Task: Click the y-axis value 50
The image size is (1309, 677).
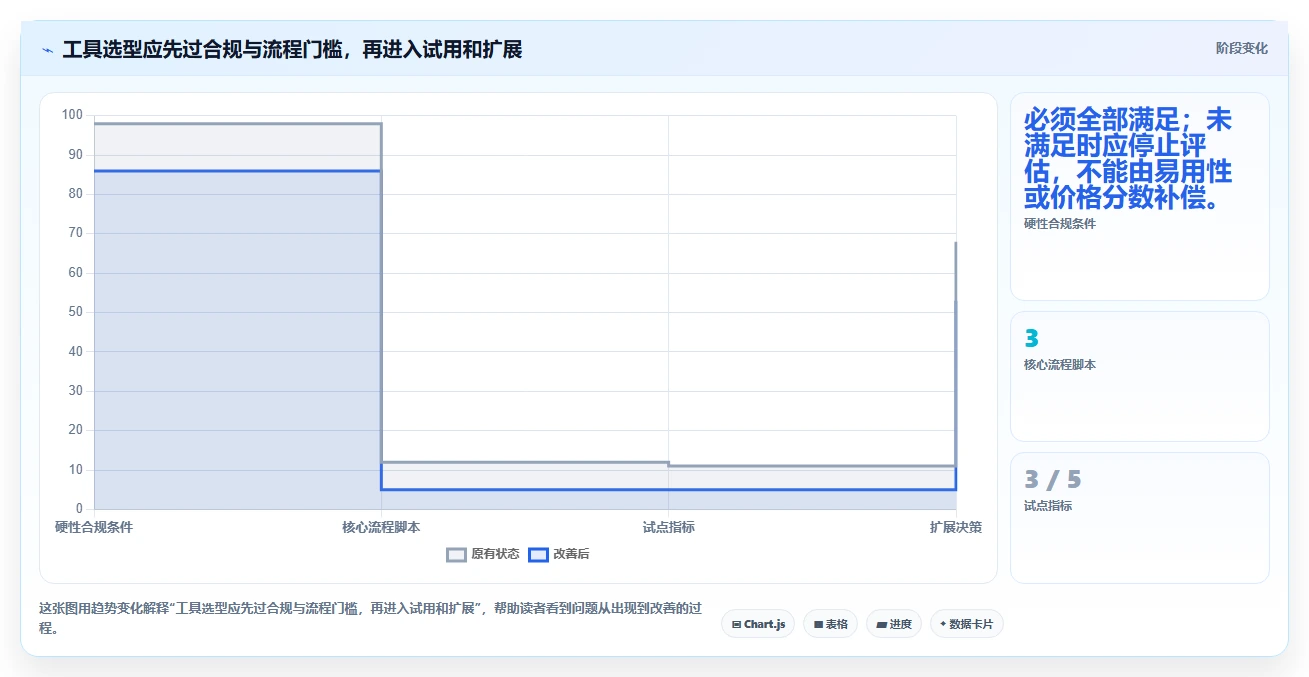Action: click(76, 312)
